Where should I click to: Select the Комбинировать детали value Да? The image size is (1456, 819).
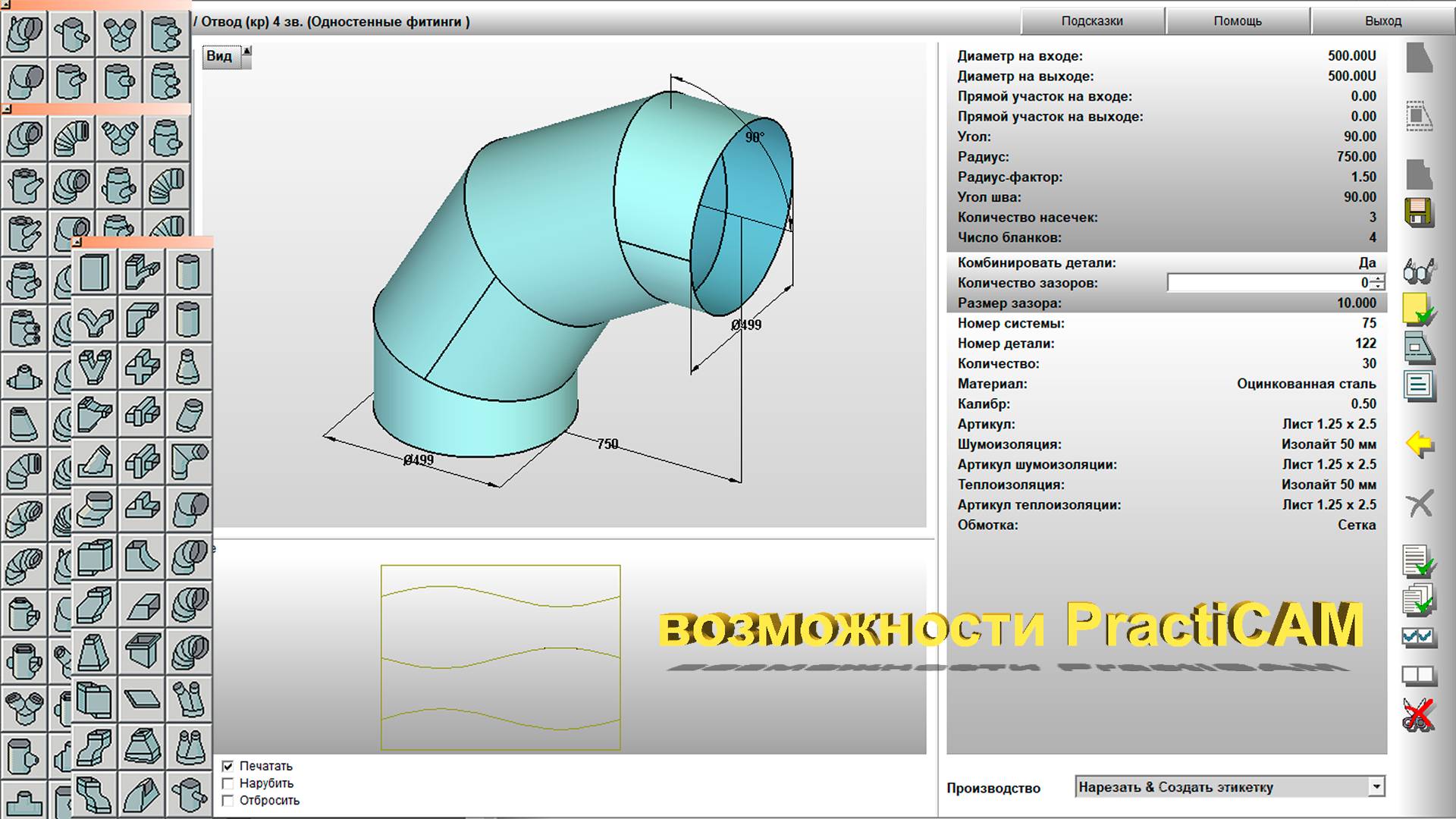pos(1367,263)
